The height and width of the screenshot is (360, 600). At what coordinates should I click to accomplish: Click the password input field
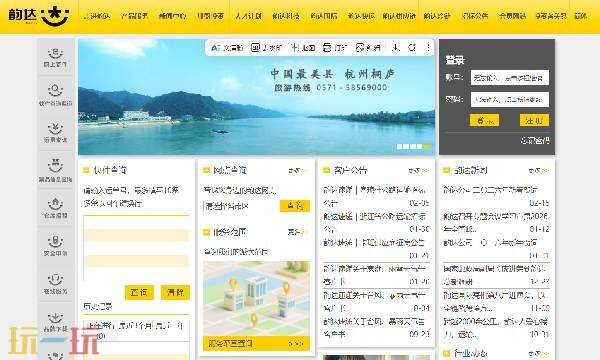coord(510,99)
